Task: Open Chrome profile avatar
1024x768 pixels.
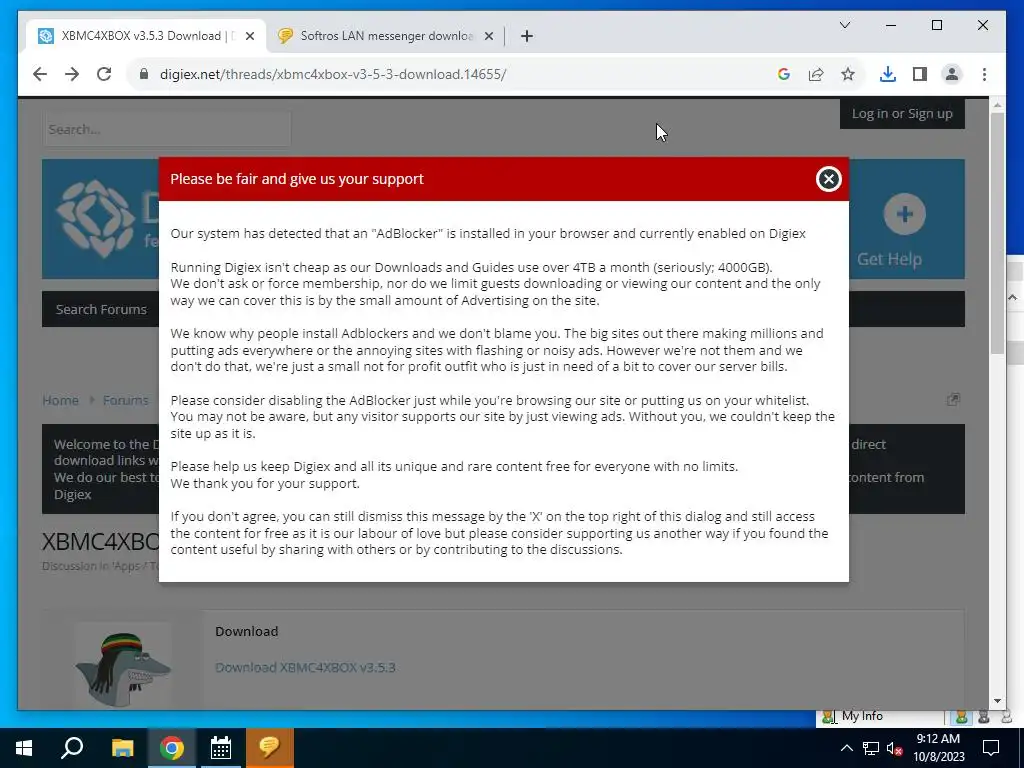Action: (x=952, y=74)
